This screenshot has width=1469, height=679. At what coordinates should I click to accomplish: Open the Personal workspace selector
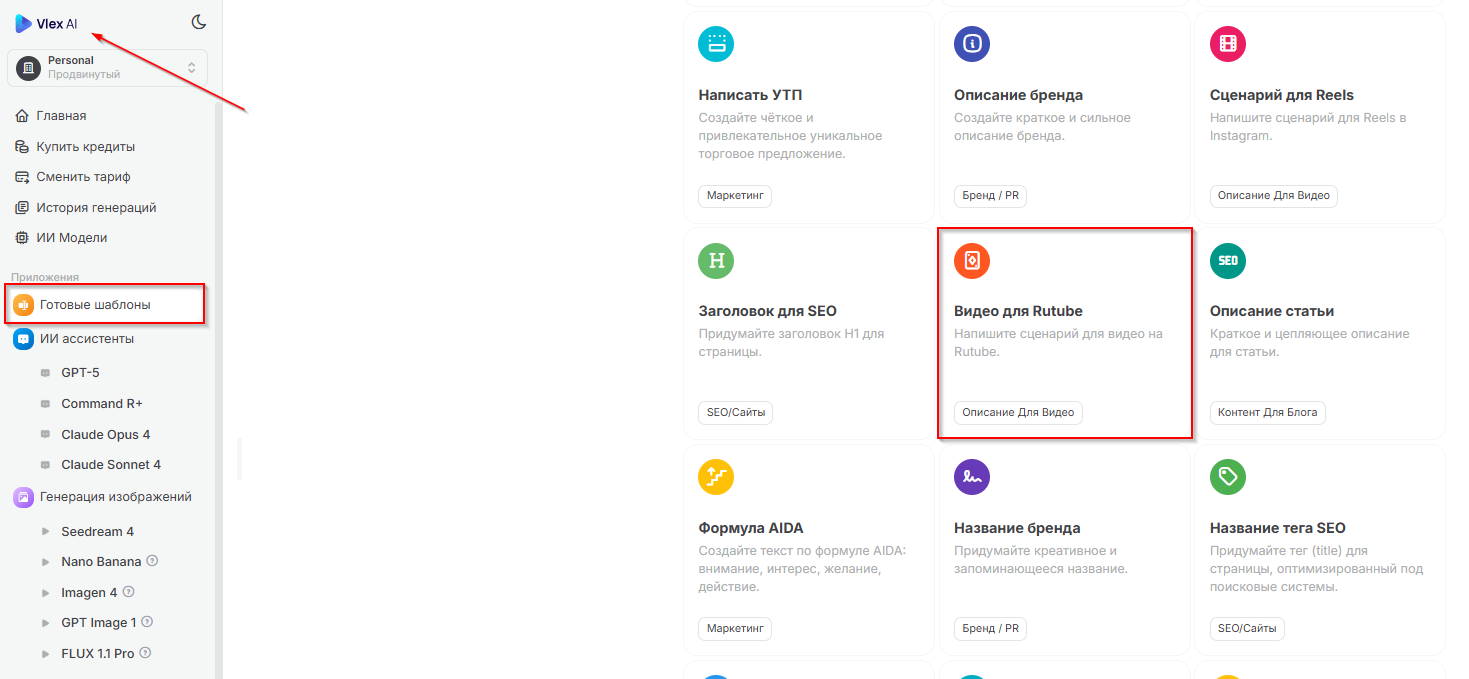[108, 68]
